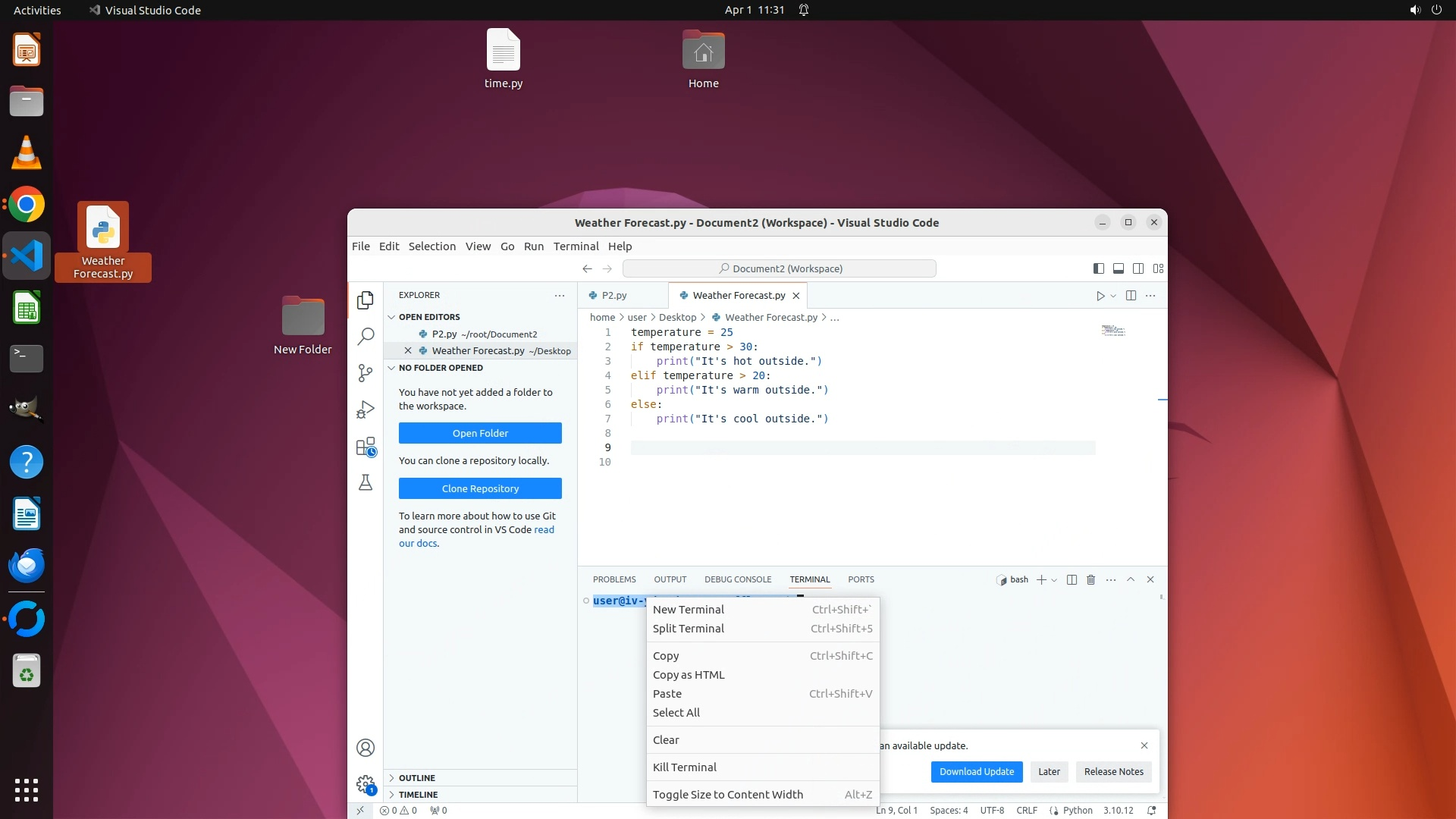Click the editor minimap preview

pyautogui.click(x=1112, y=331)
